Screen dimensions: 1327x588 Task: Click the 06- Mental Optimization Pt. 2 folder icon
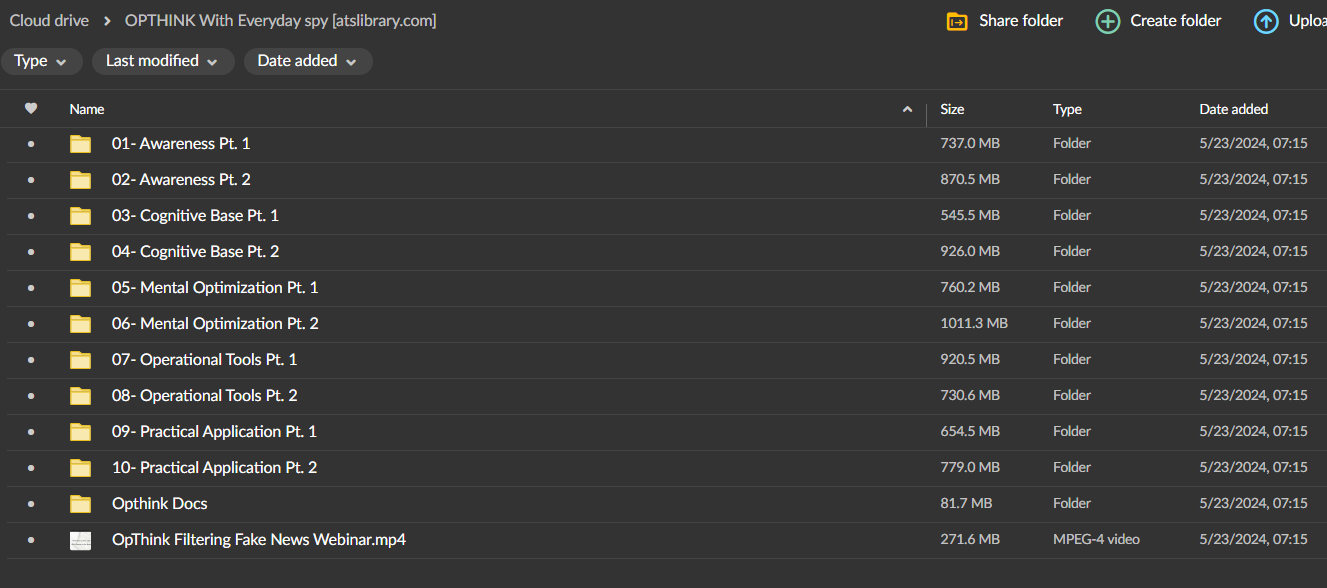(x=81, y=324)
